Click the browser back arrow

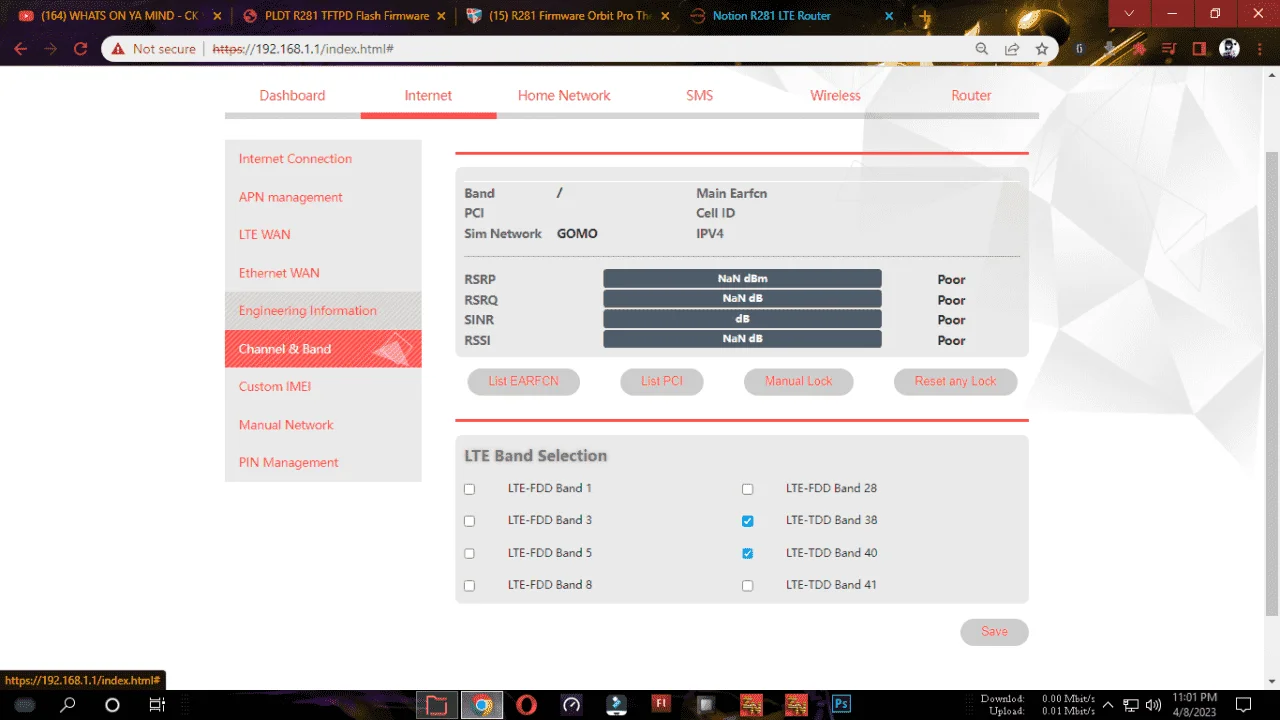[21, 48]
